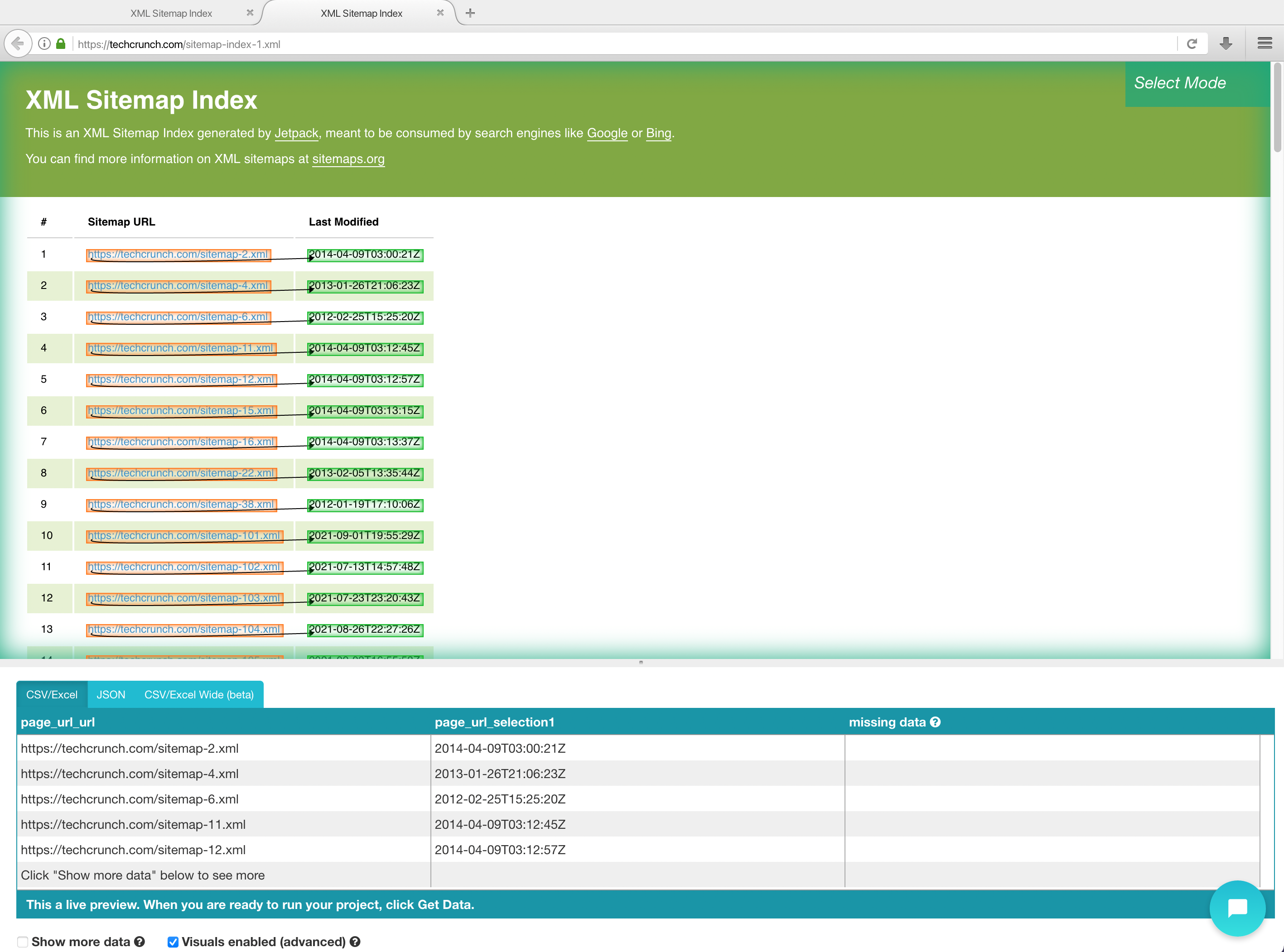The image size is (1284, 952).
Task: Open the CSV/Excel Wide (beta) tab
Action: [x=199, y=694]
